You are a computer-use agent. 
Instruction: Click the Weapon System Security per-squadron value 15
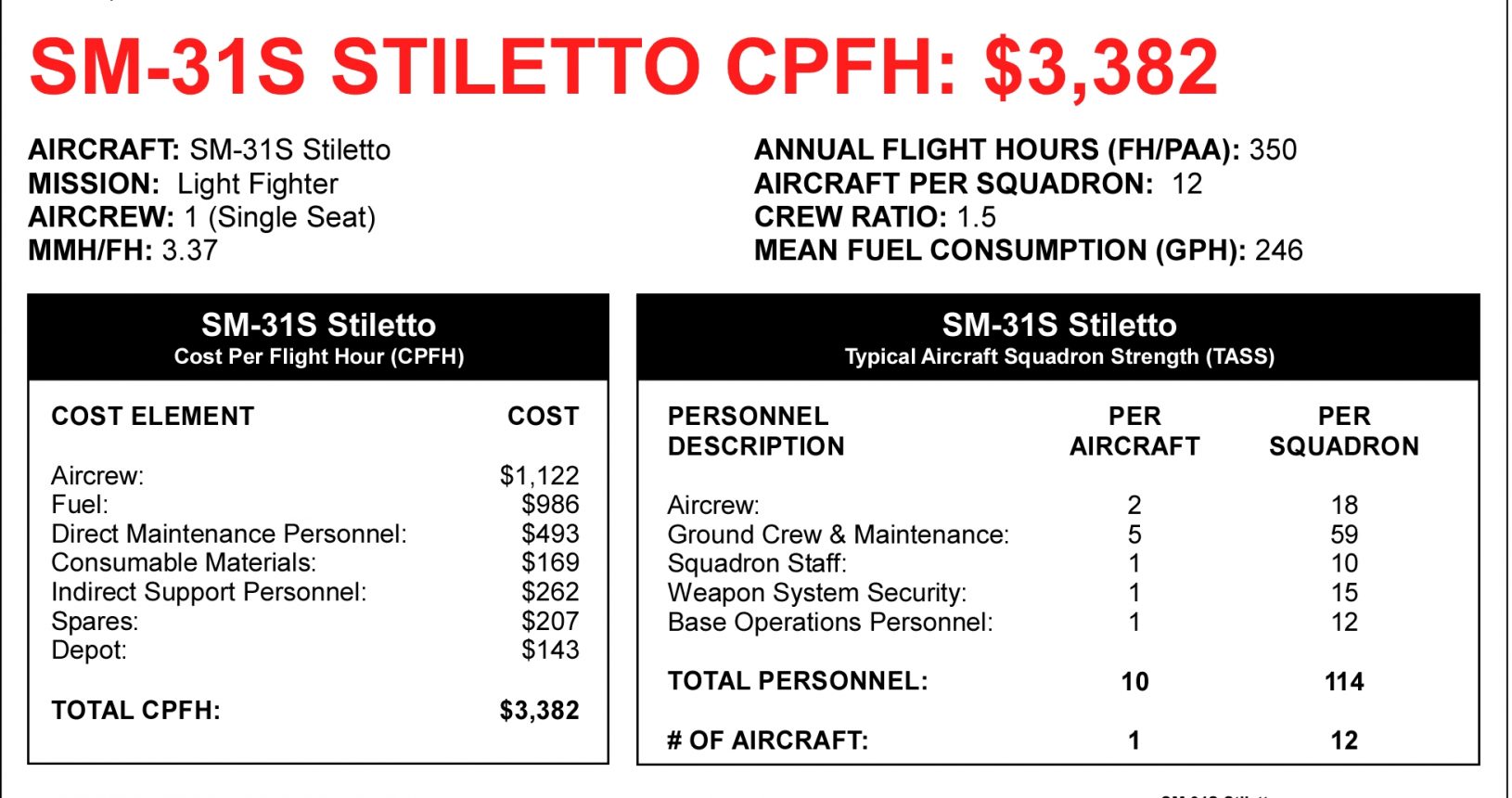pos(1344,593)
